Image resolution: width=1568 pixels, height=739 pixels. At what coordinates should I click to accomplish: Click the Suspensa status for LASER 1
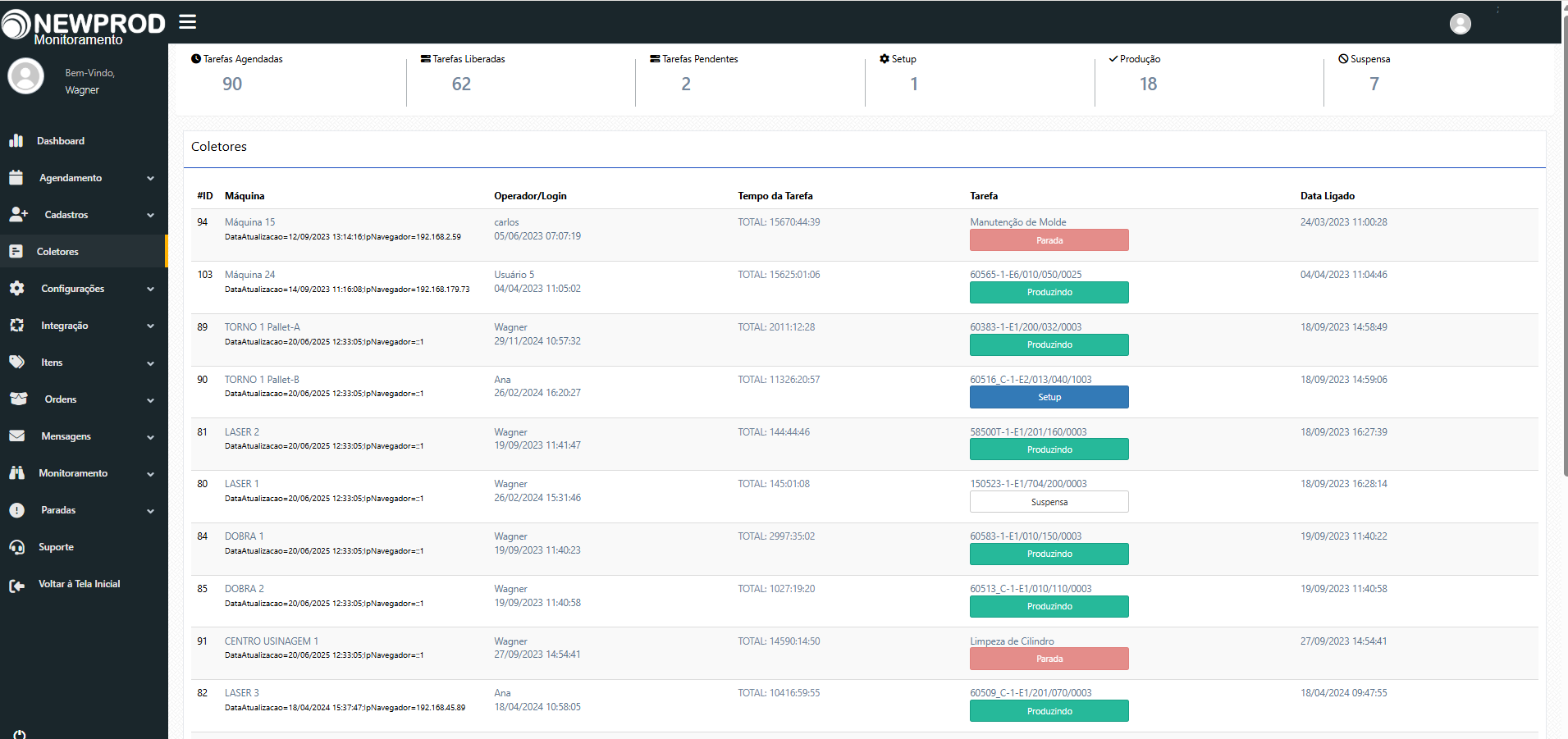click(x=1049, y=502)
